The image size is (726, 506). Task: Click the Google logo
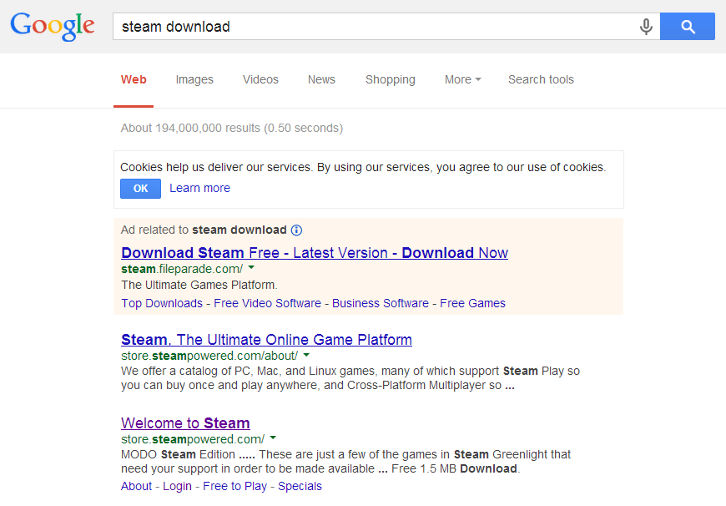tap(52, 26)
